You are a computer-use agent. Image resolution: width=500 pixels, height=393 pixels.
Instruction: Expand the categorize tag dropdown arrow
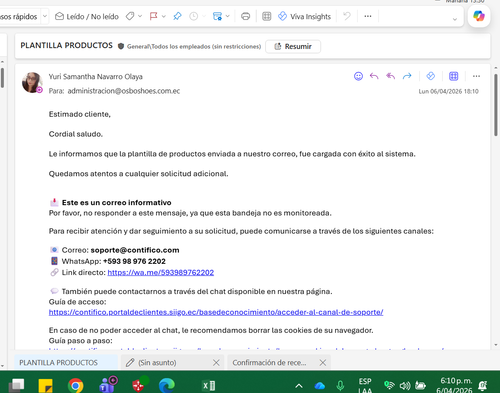(x=140, y=16)
